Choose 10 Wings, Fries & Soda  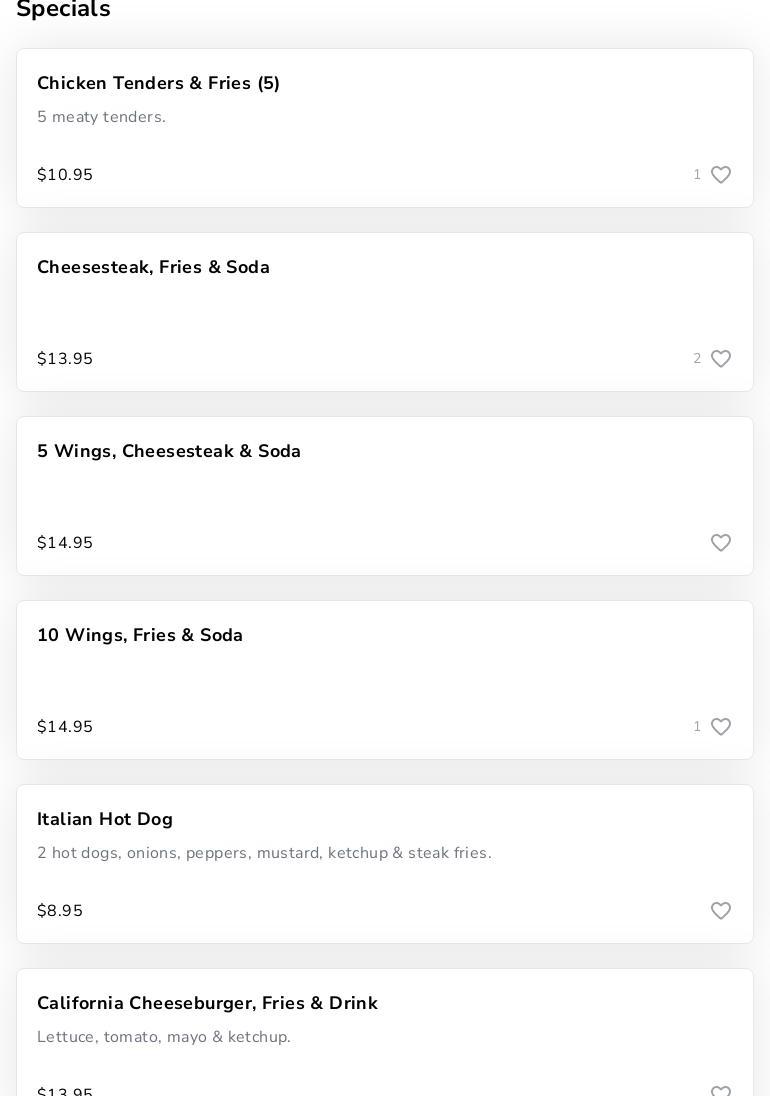coord(140,636)
